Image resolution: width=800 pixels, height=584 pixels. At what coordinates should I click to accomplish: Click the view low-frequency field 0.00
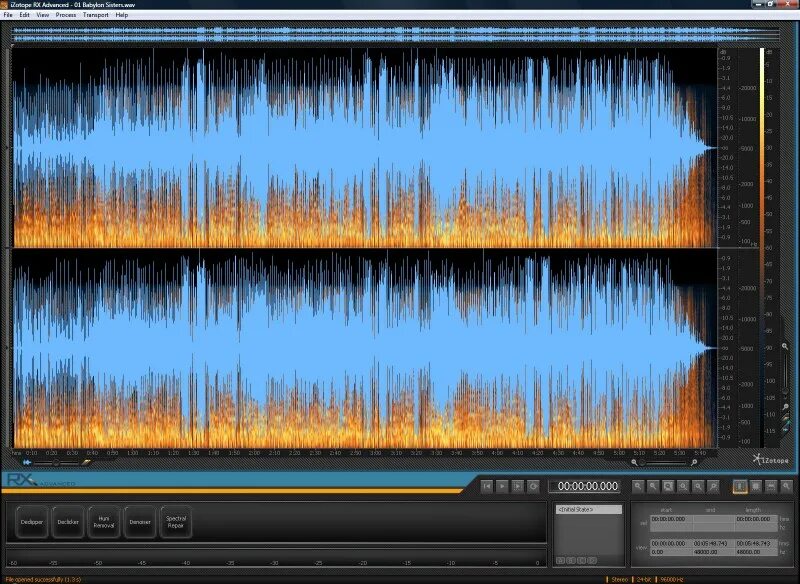point(671,552)
